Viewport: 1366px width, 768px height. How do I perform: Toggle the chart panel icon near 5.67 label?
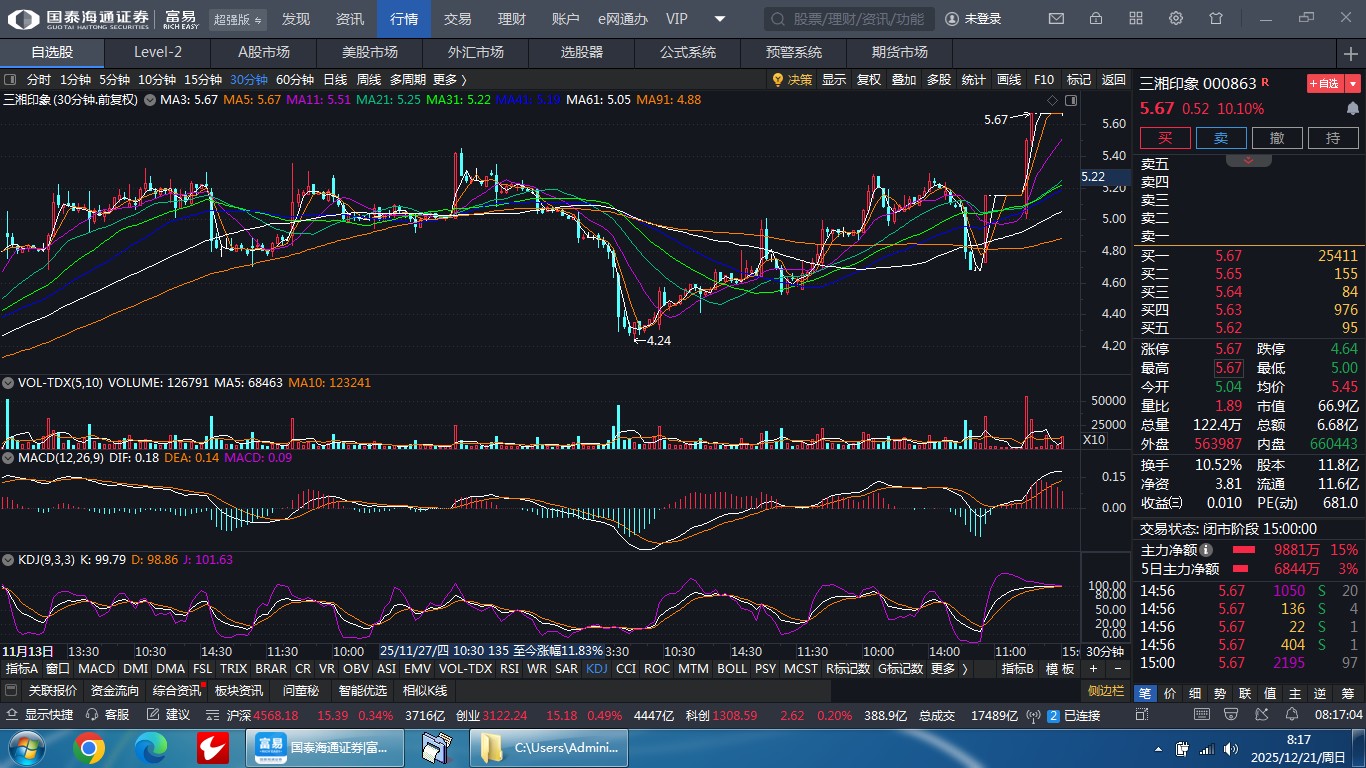click(1071, 100)
